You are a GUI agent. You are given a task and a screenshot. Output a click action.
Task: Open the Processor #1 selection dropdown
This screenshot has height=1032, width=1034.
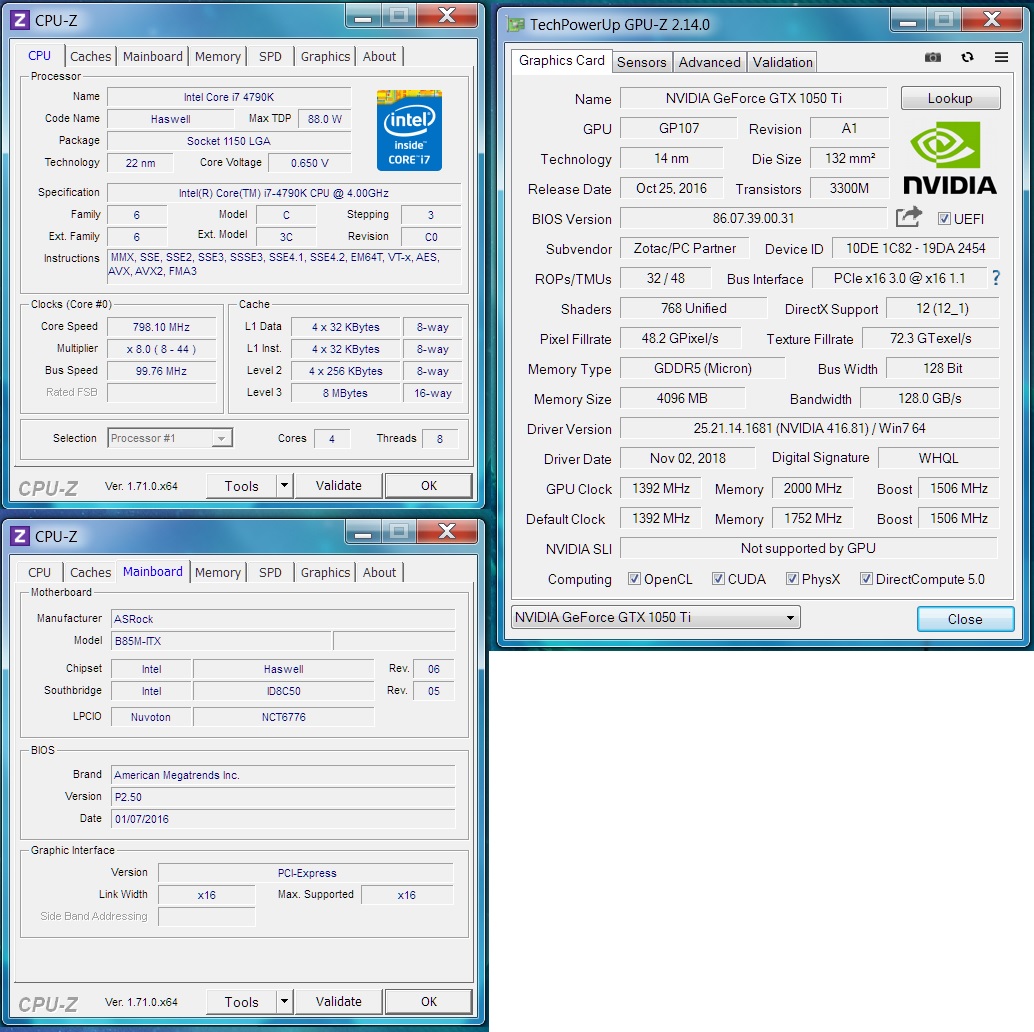(169, 438)
